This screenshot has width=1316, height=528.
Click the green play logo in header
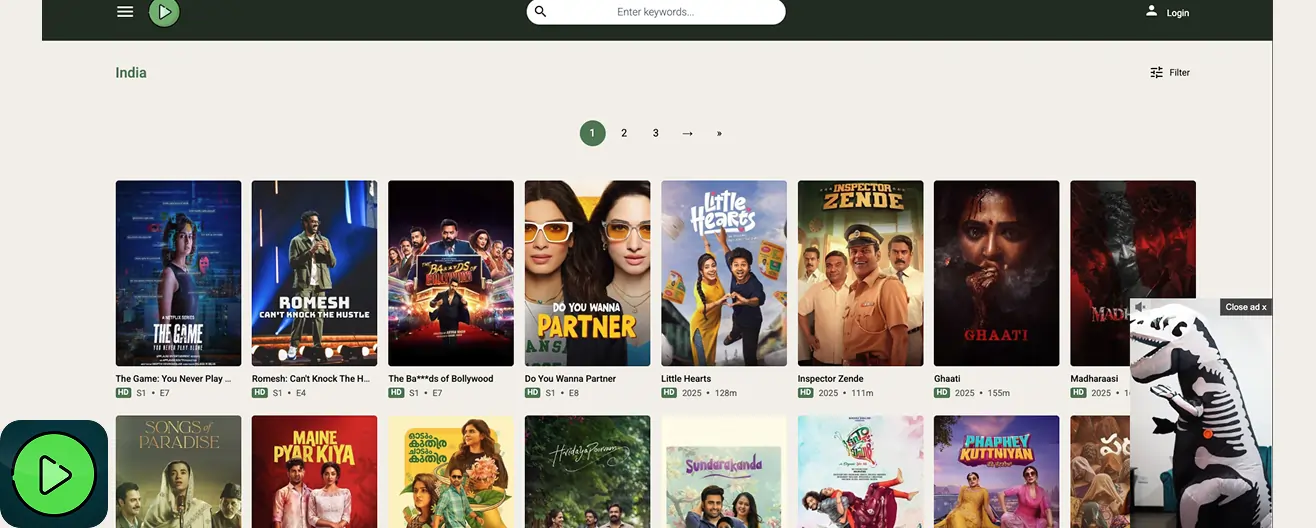pyautogui.click(x=164, y=12)
